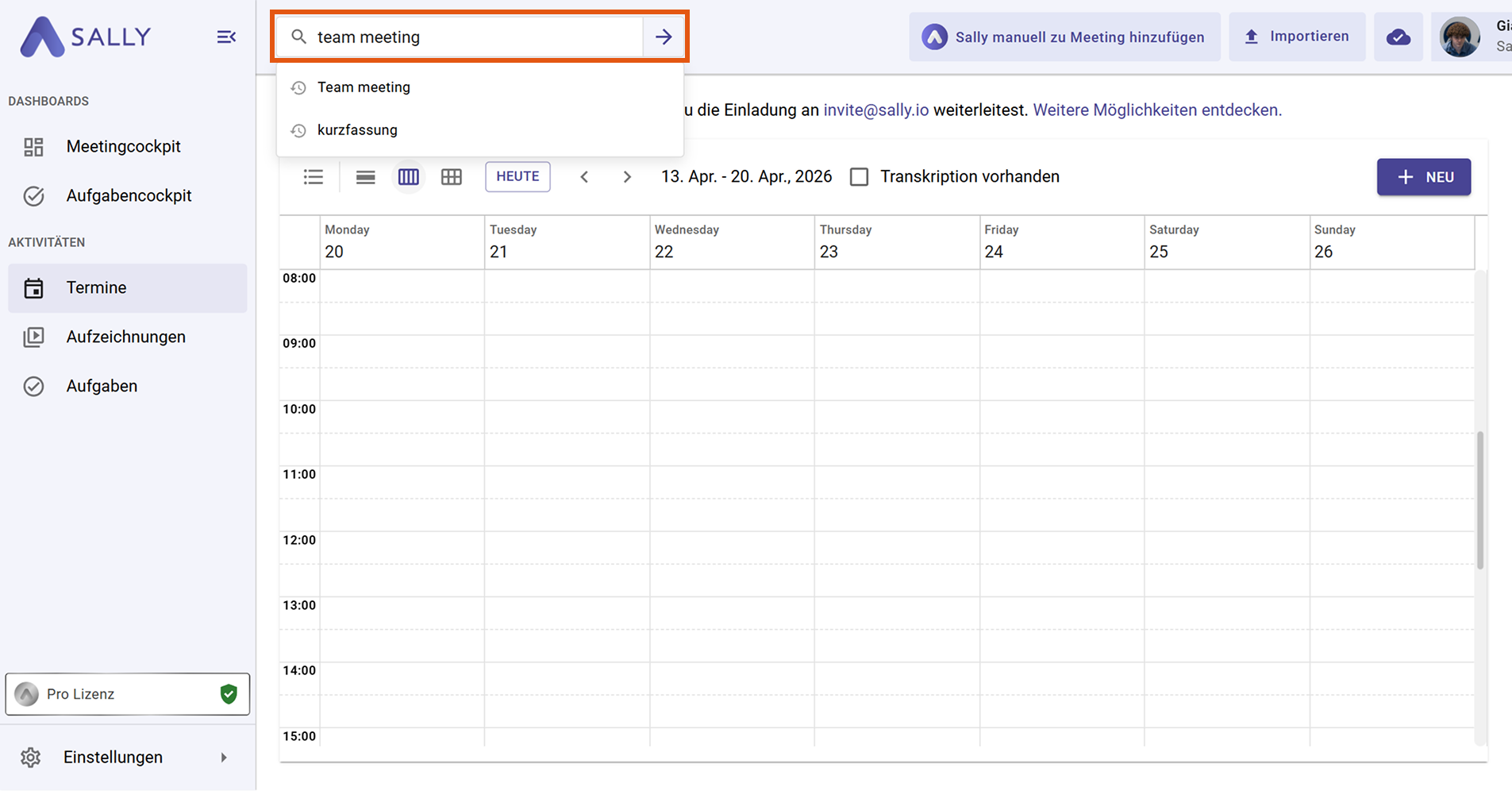Choose 'Team meeting' search suggestion
1512x791 pixels.
coord(364,87)
